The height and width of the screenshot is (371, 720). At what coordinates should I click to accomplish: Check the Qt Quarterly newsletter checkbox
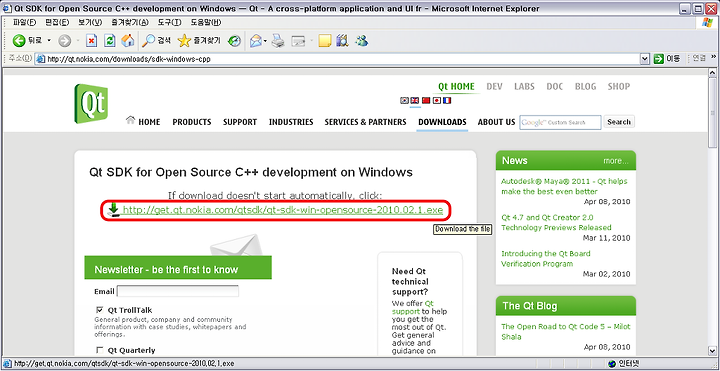pyautogui.click(x=100, y=350)
